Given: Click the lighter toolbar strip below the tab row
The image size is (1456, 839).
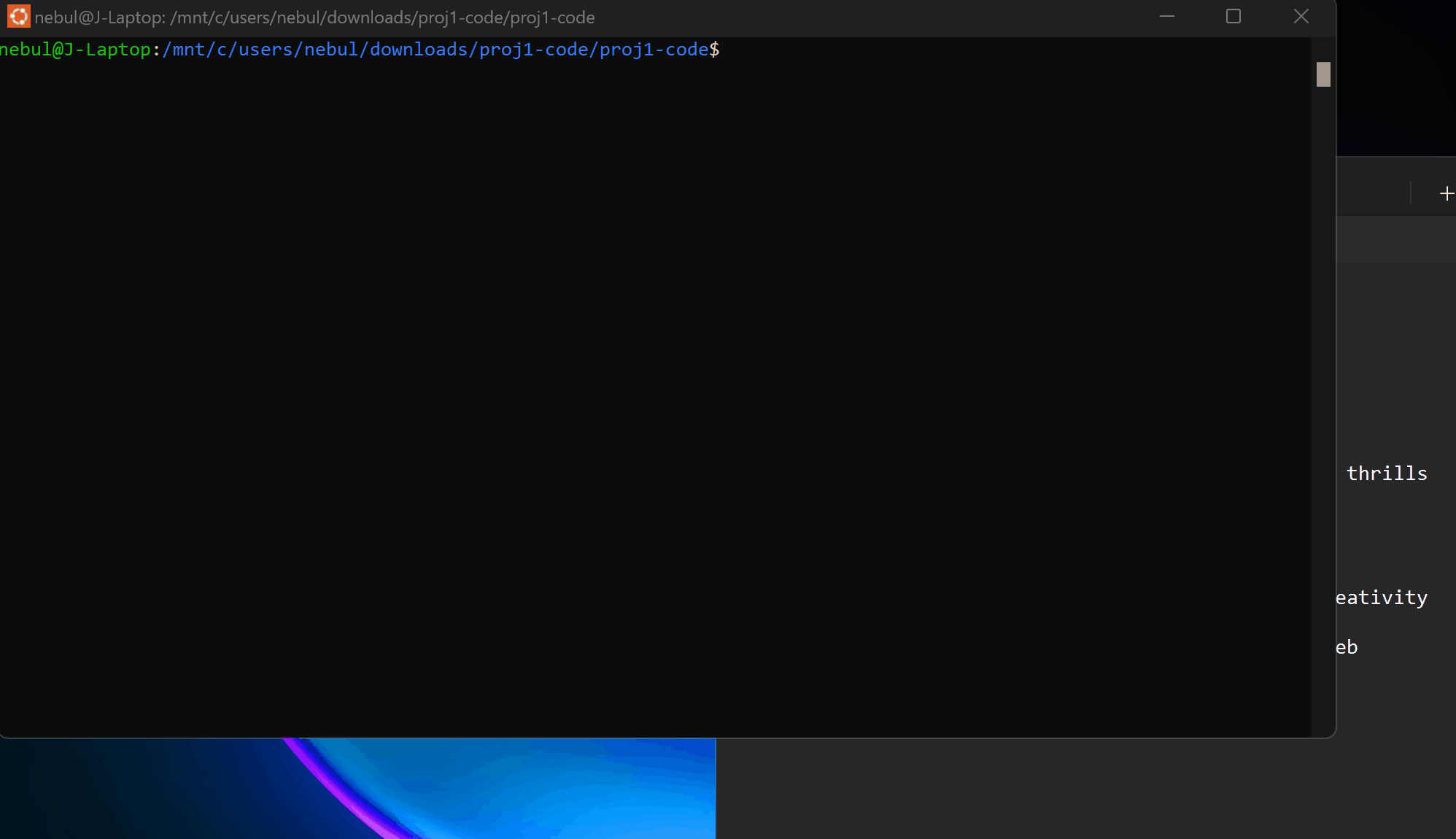Looking at the screenshot, I should coord(1395,239).
